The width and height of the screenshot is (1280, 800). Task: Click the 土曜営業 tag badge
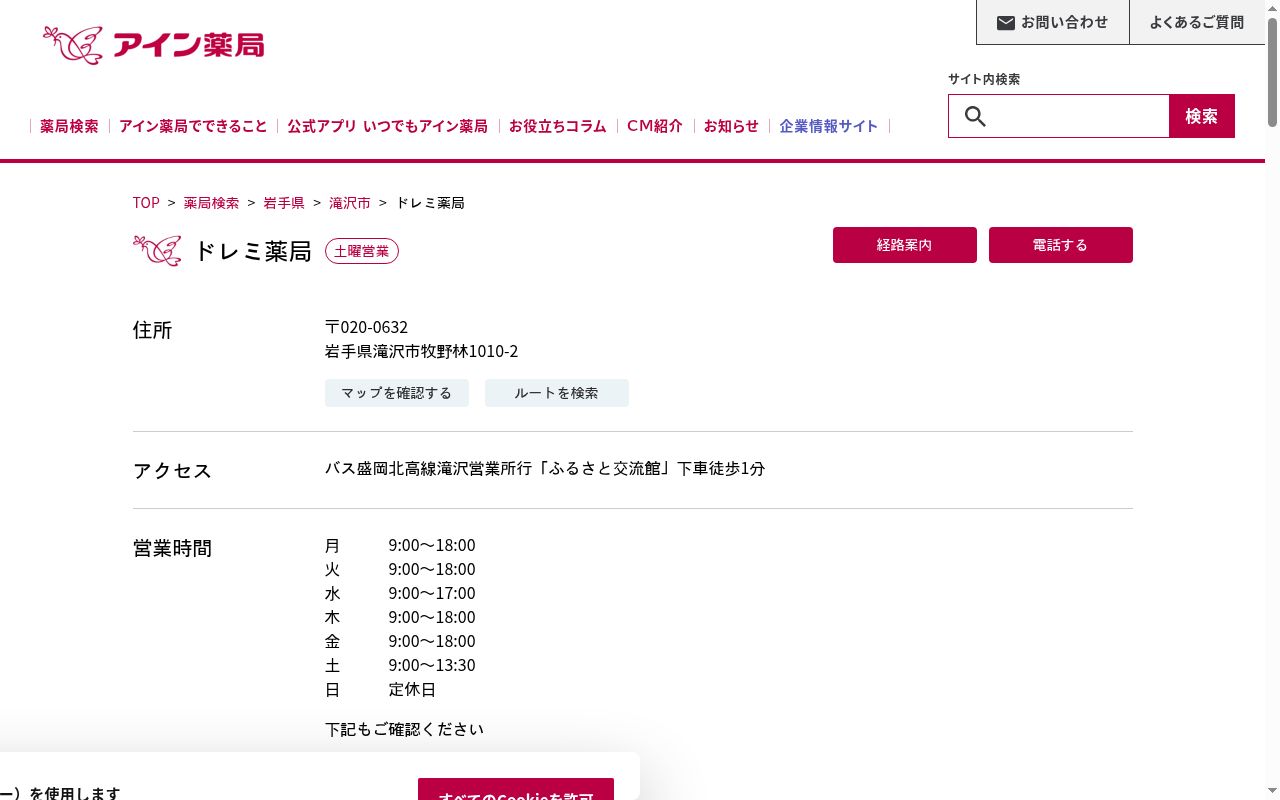pyautogui.click(x=362, y=251)
